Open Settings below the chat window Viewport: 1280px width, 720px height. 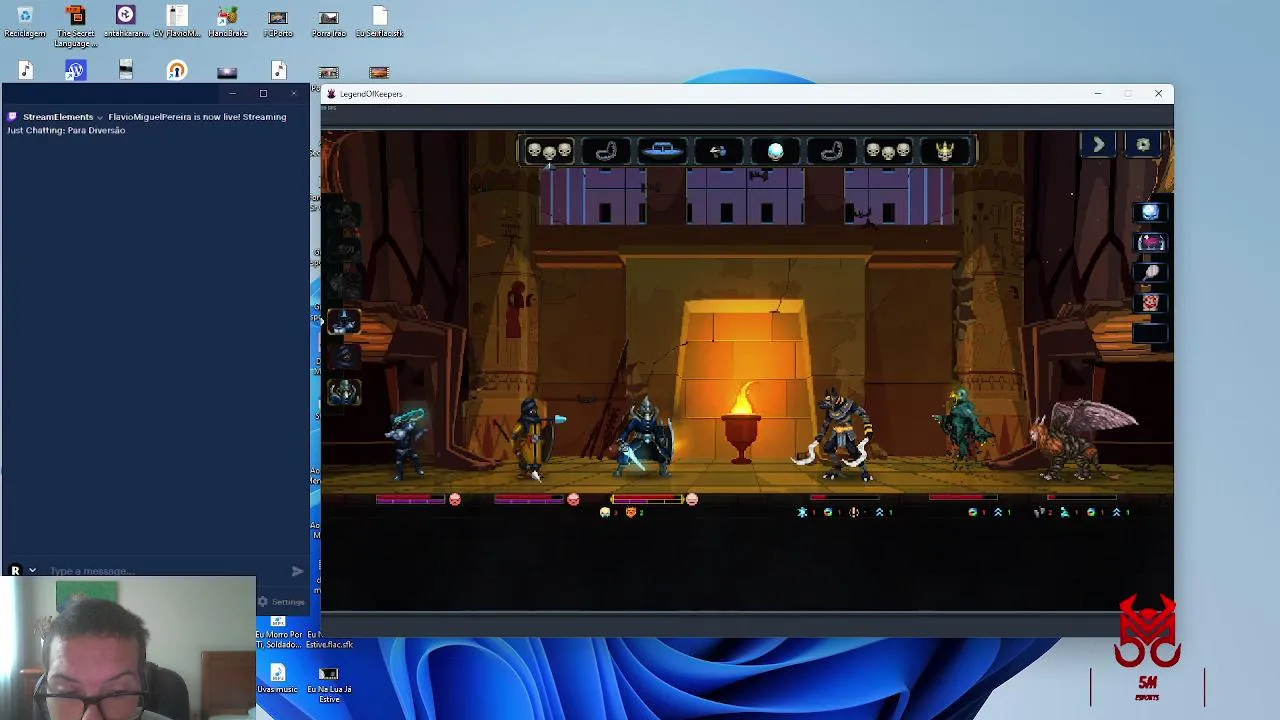tap(281, 602)
